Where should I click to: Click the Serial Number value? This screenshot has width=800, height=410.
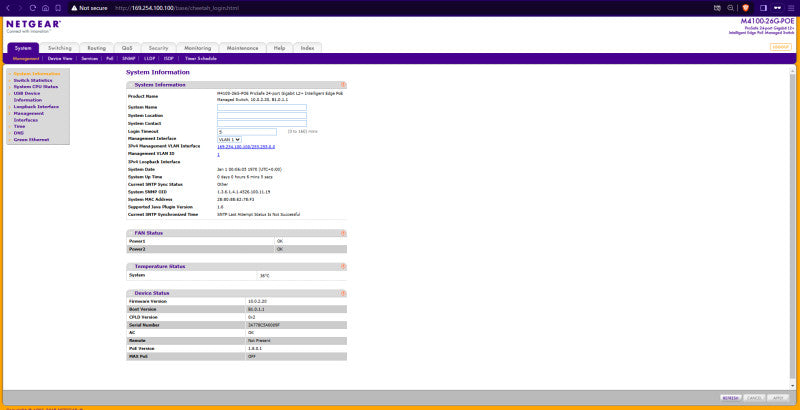264,325
